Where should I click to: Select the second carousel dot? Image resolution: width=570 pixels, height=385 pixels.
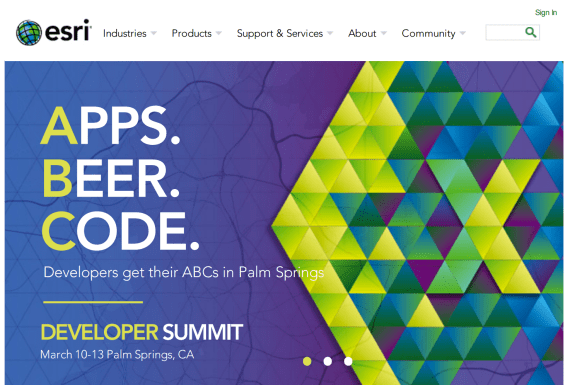(328, 361)
